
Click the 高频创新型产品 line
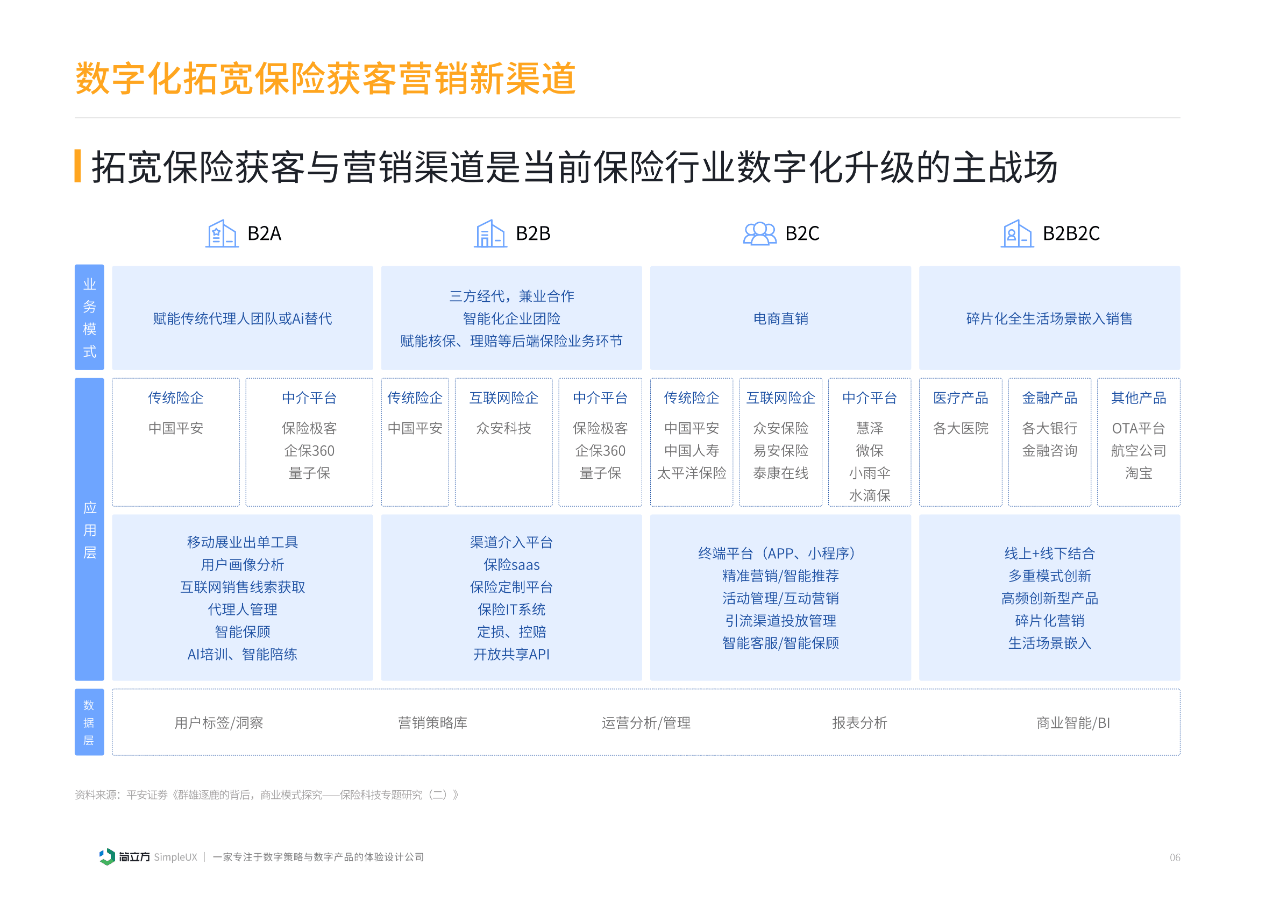[1049, 598]
